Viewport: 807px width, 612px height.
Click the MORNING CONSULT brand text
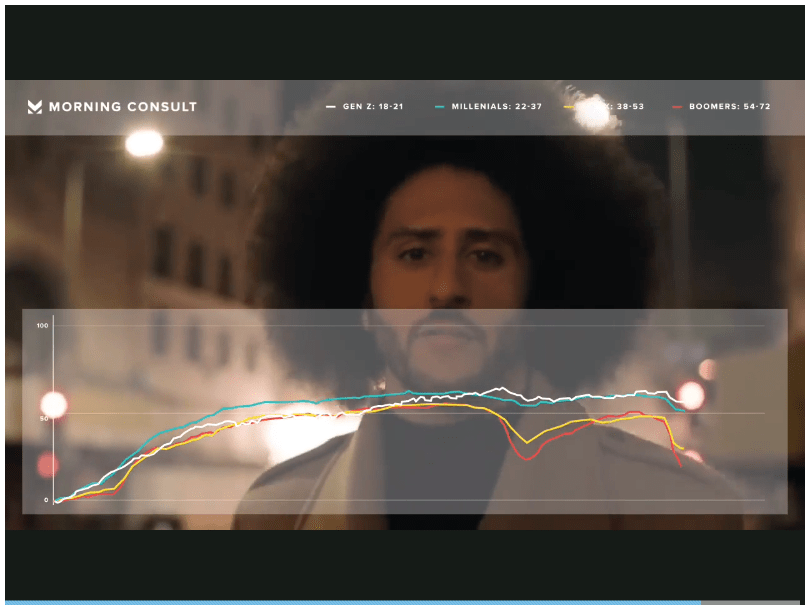pyautogui.click(x=123, y=107)
